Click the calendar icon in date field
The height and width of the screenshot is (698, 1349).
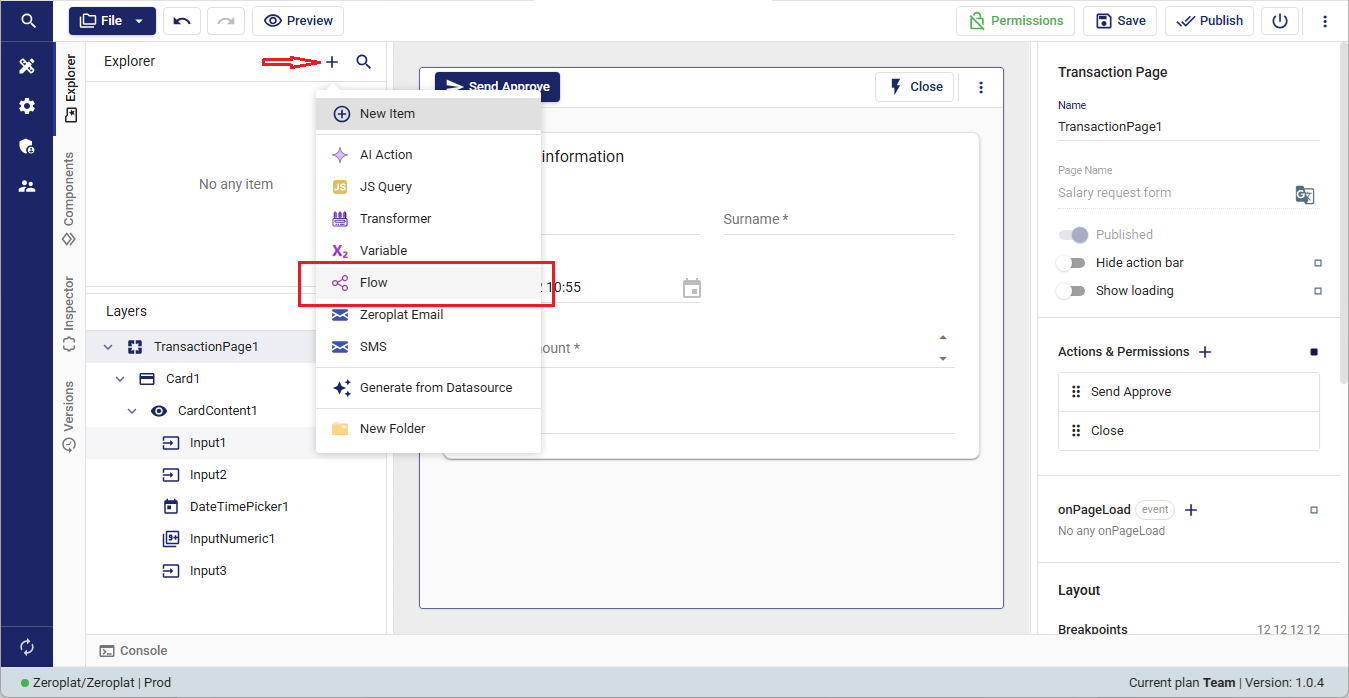[x=691, y=288]
